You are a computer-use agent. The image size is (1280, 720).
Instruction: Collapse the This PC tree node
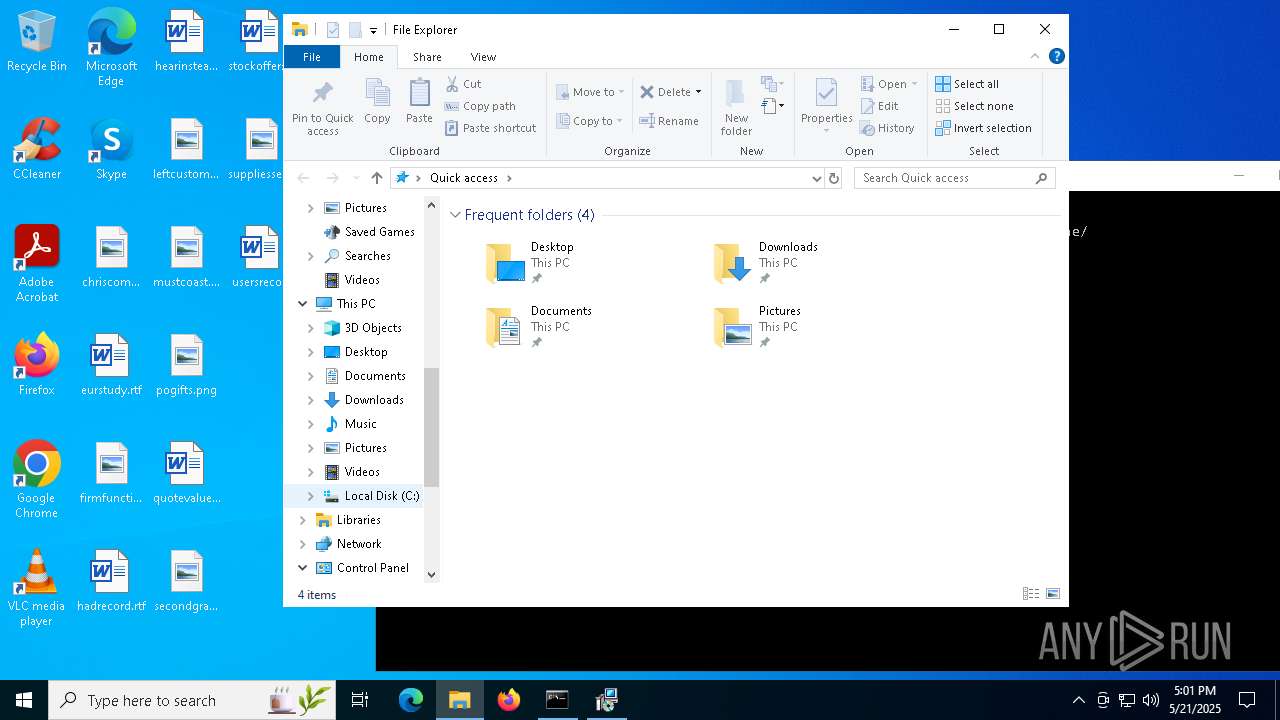point(303,304)
